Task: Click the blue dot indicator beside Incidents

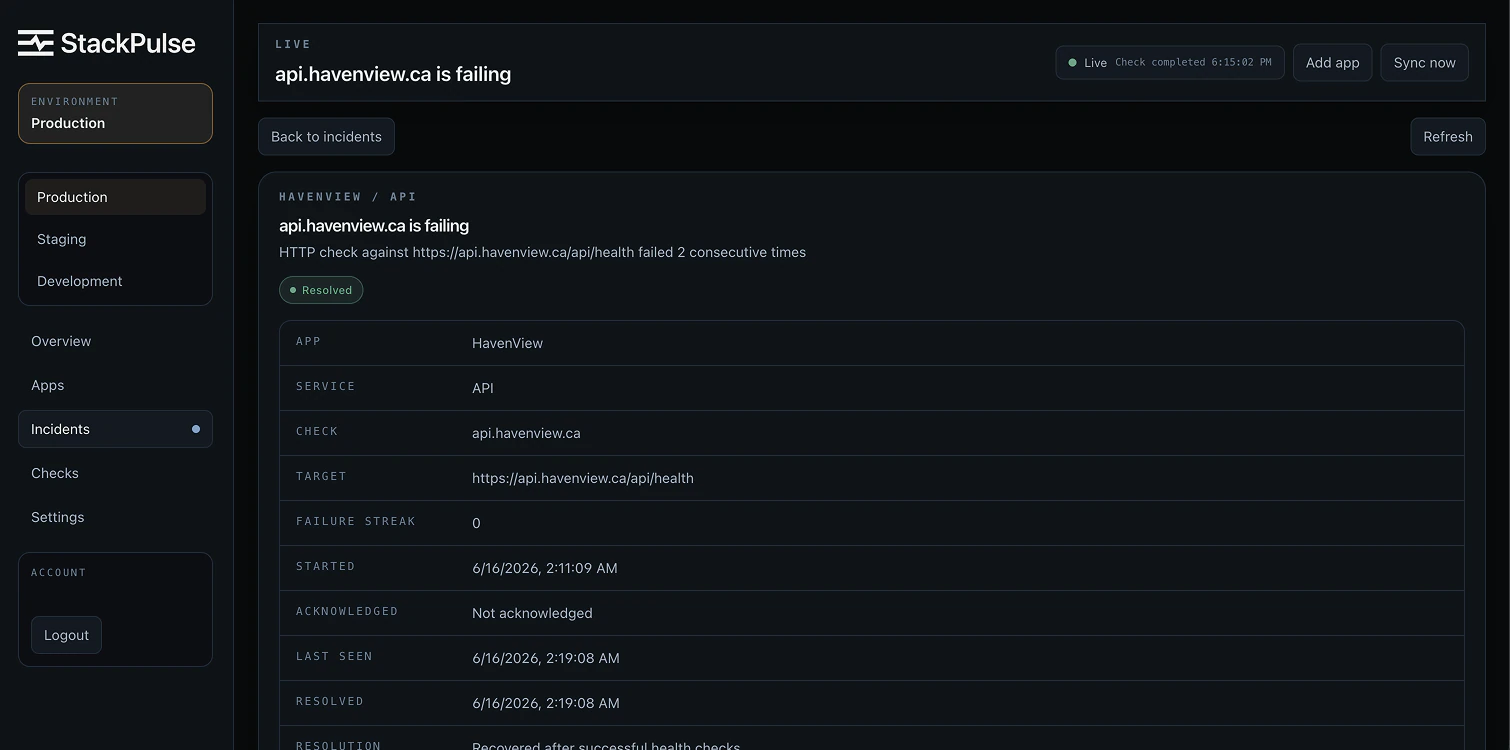Action: point(196,429)
